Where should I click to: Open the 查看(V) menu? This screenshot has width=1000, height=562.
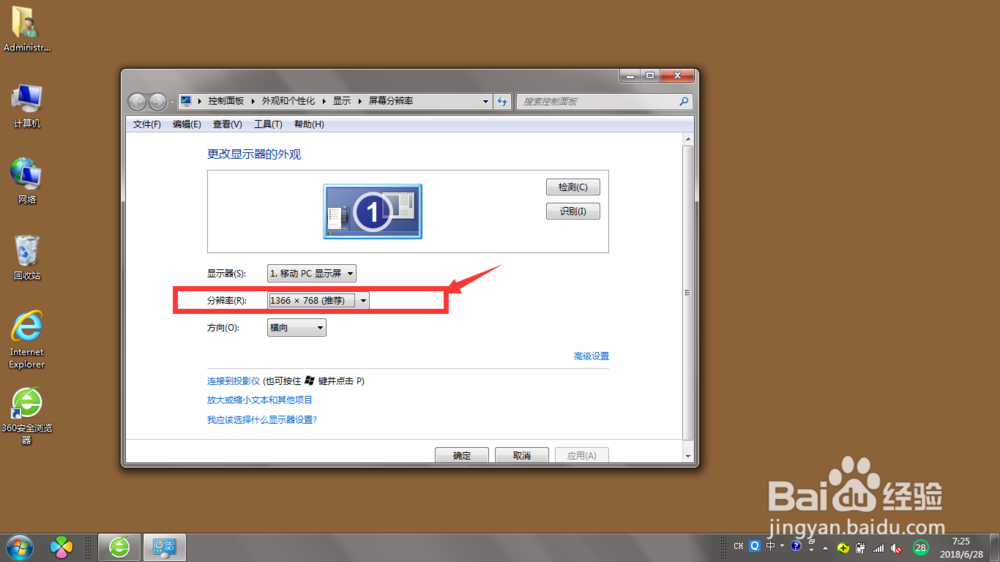coord(227,124)
